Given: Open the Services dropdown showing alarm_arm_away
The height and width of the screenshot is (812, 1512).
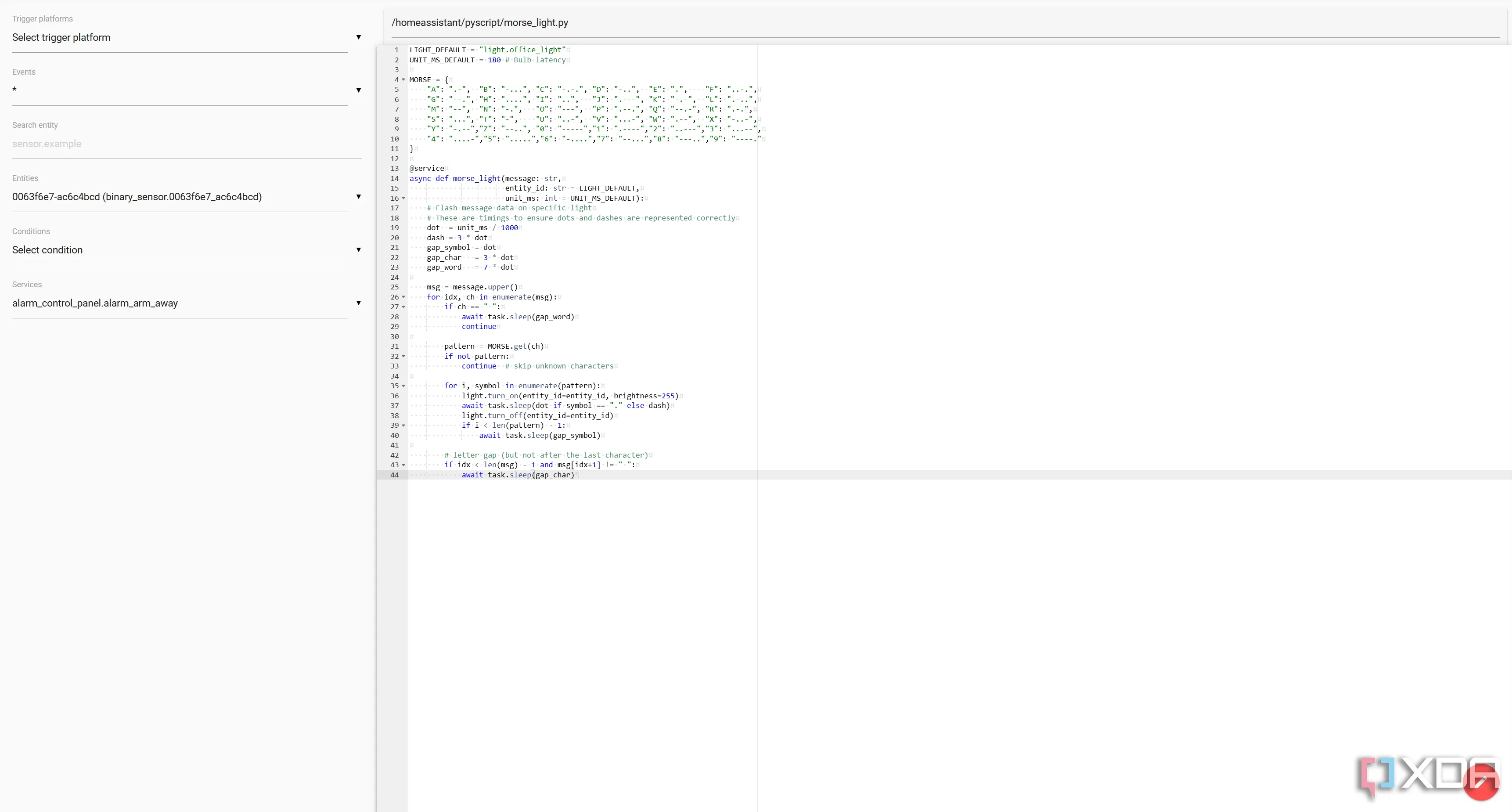Looking at the screenshot, I should point(186,303).
